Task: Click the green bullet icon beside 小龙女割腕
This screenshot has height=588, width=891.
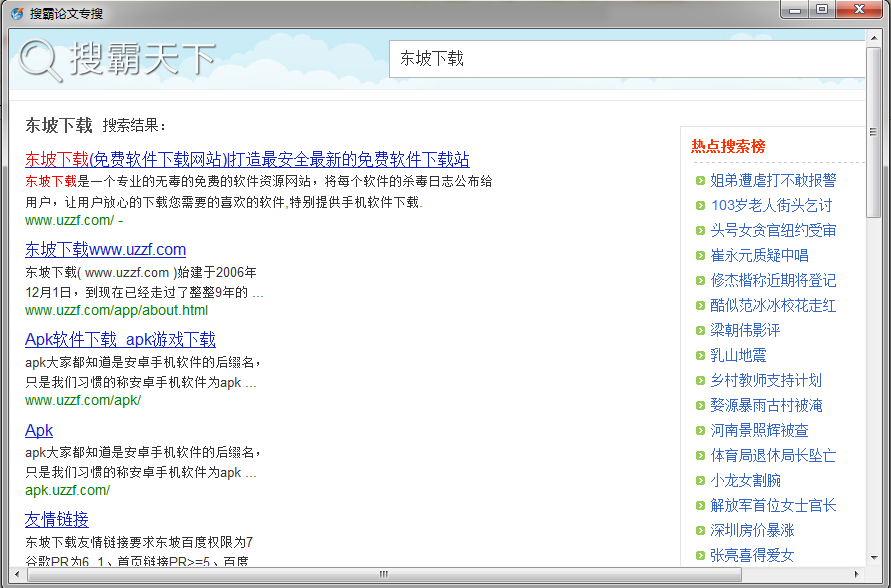Action: click(700, 481)
